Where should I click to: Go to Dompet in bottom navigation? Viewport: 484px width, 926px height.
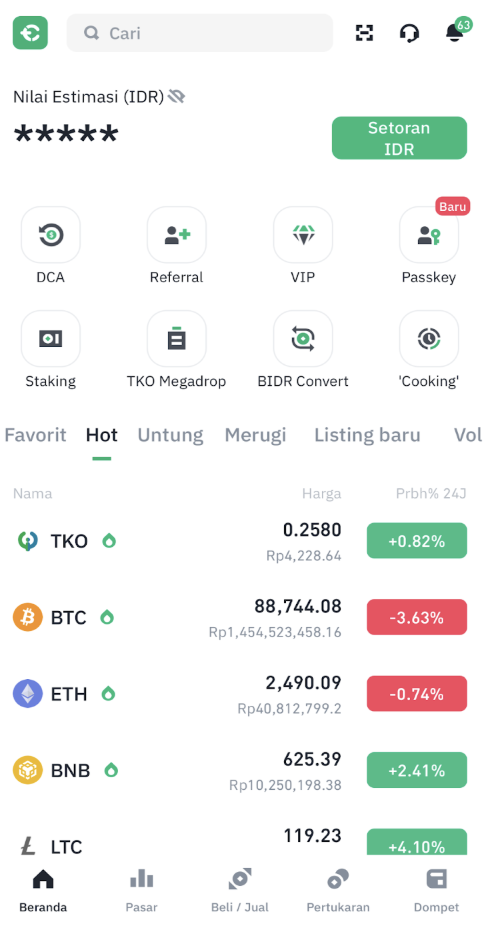[x=436, y=891]
